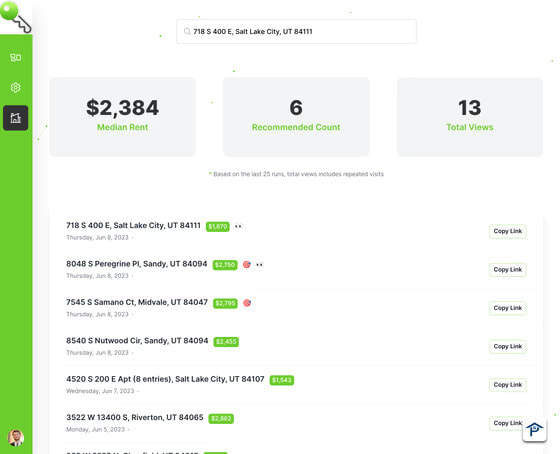Select the Total Views stat card
560x454 pixels.
click(x=470, y=117)
